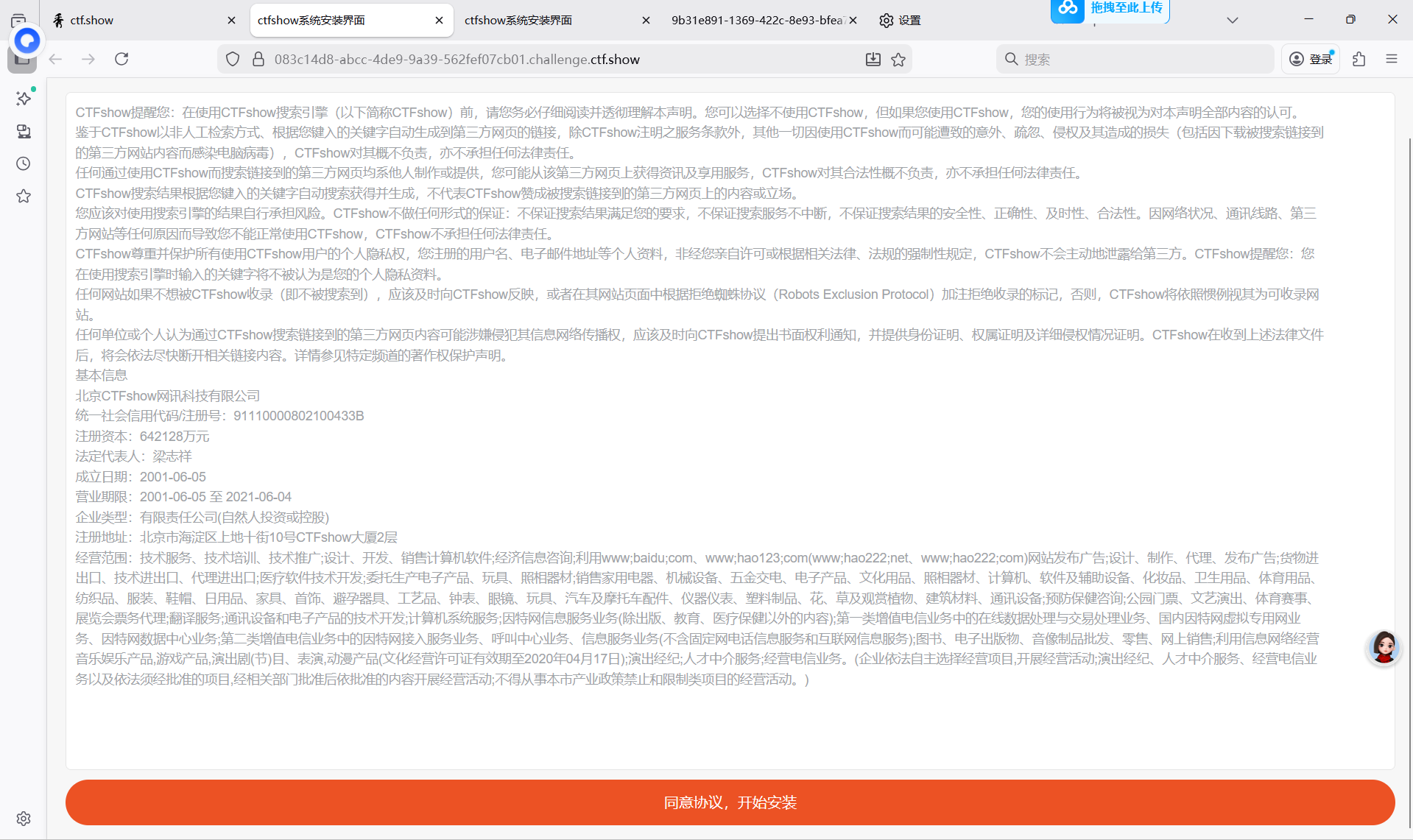Click the text 成立日期：2001-06-05
This screenshot has width=1413, height=840.
point(141,477)
